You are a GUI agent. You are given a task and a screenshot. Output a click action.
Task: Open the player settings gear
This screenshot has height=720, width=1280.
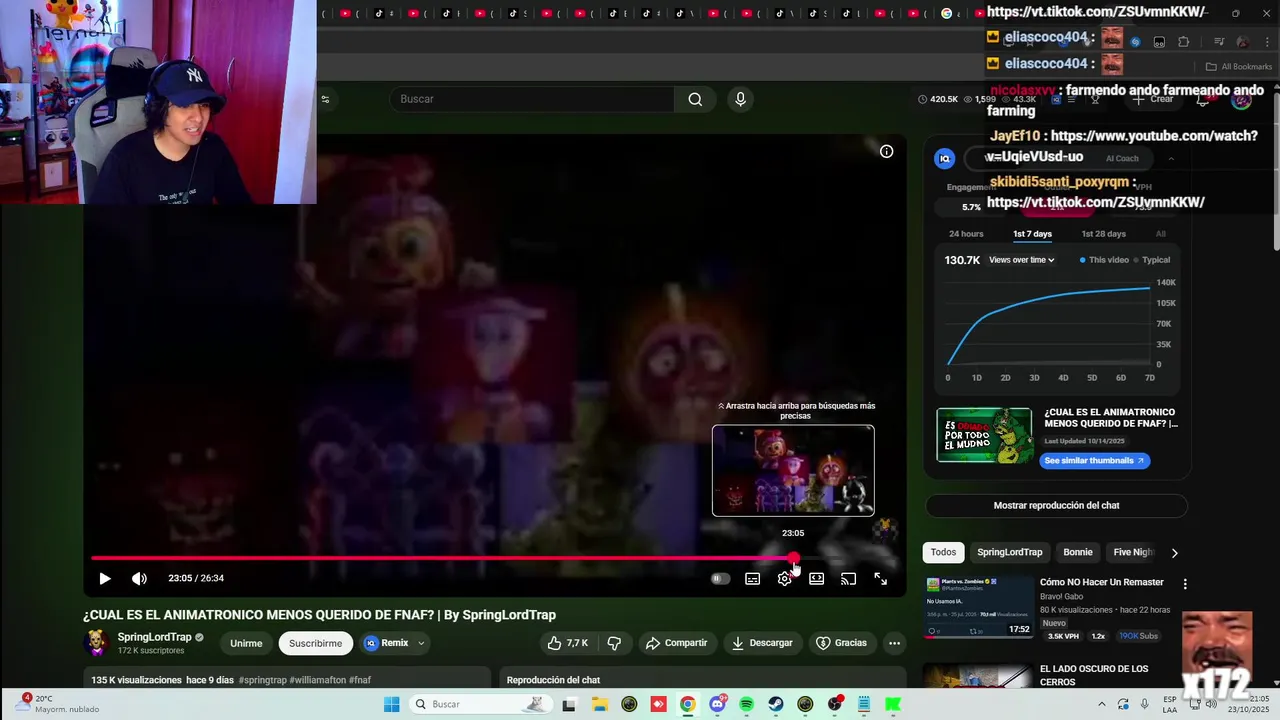pos(785,579)
